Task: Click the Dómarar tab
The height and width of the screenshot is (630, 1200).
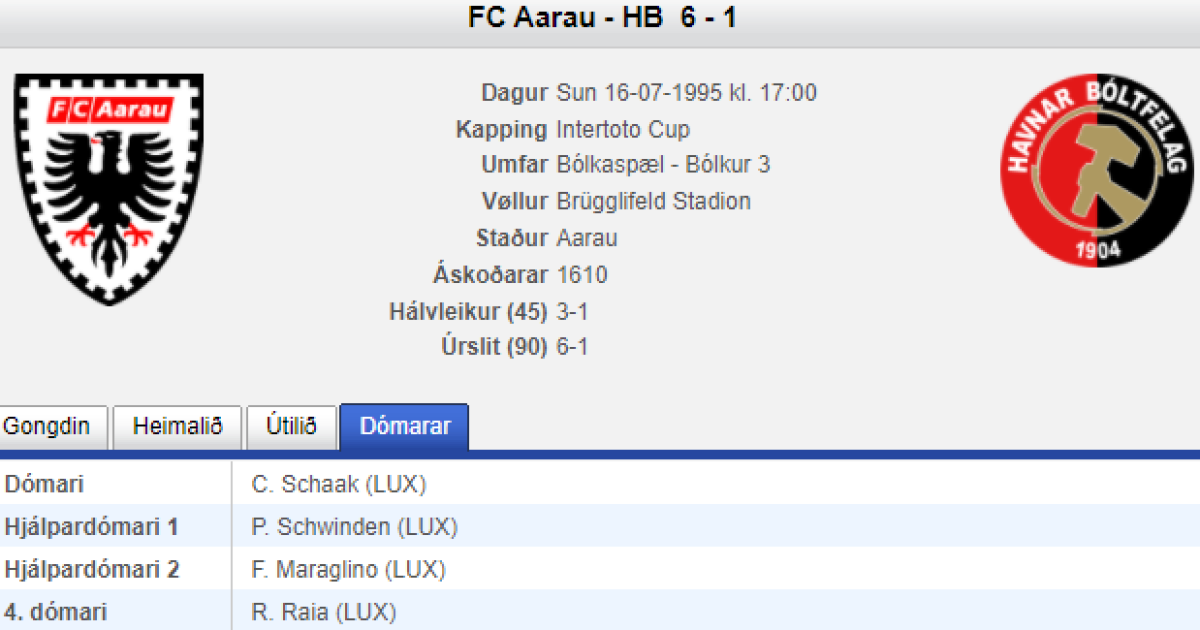Action: (404, 427)
